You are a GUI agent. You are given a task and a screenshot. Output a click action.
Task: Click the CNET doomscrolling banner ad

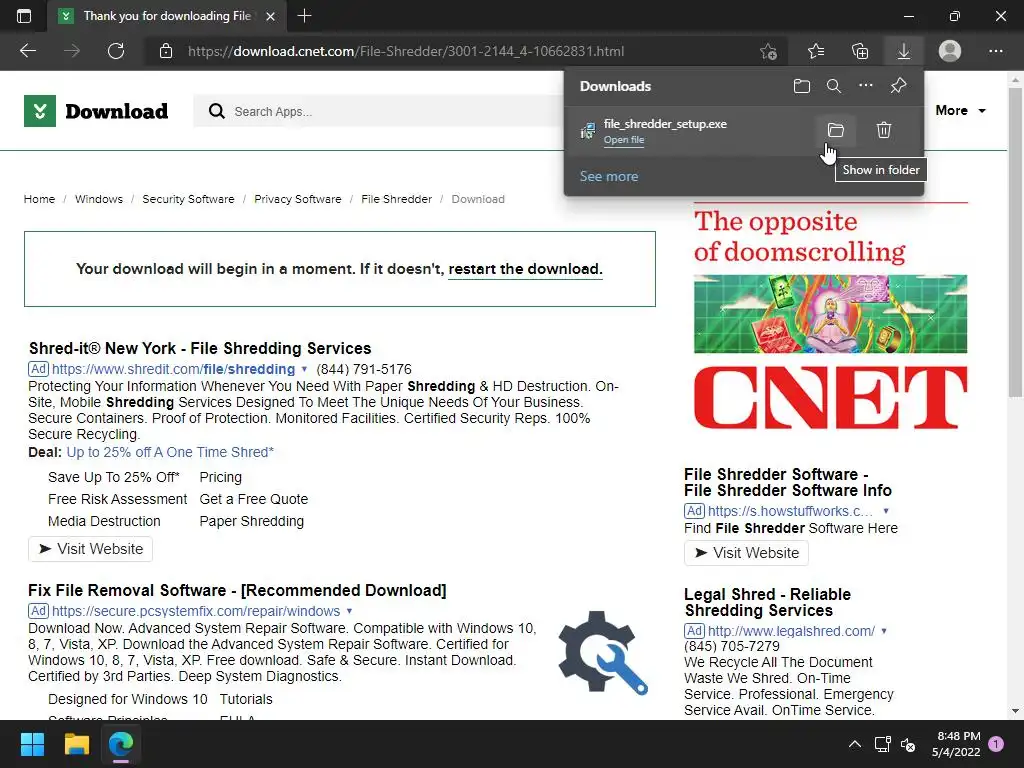point(830,317)
